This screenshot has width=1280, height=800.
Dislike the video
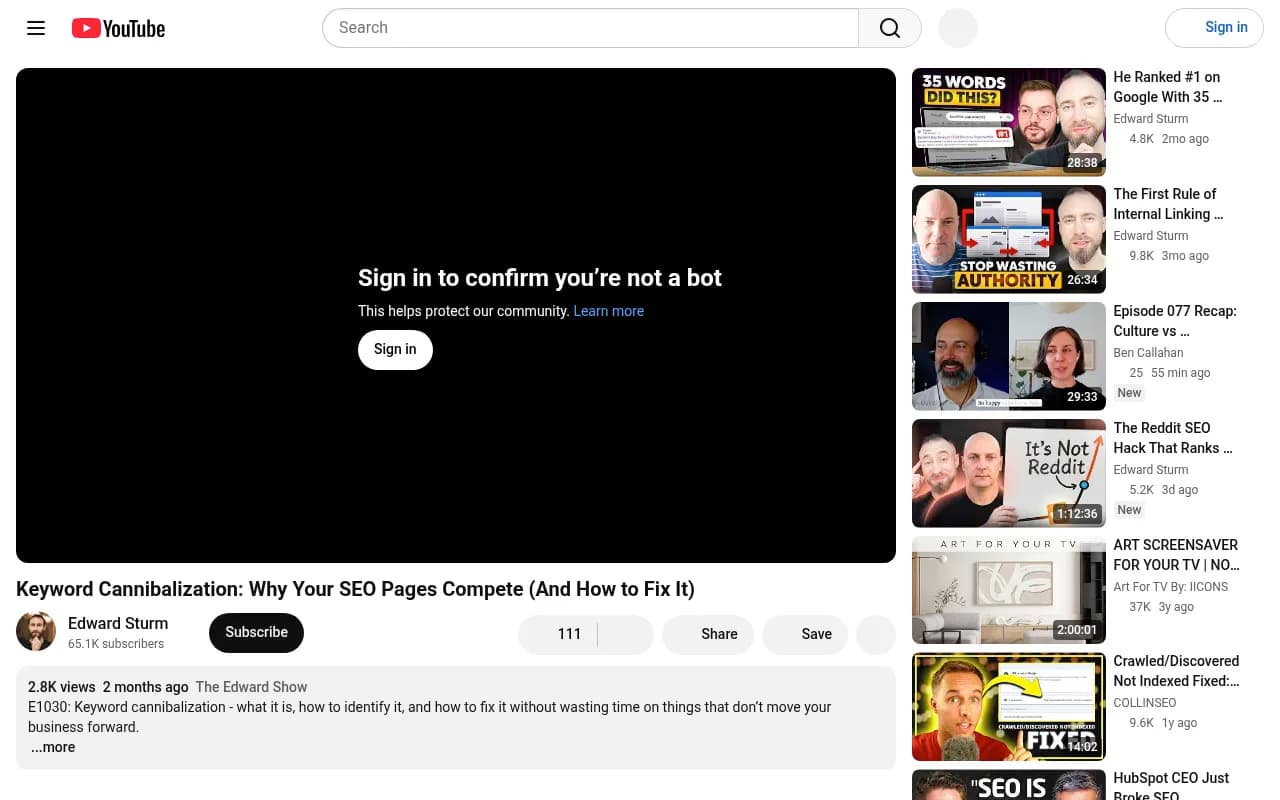coord(626,634)
